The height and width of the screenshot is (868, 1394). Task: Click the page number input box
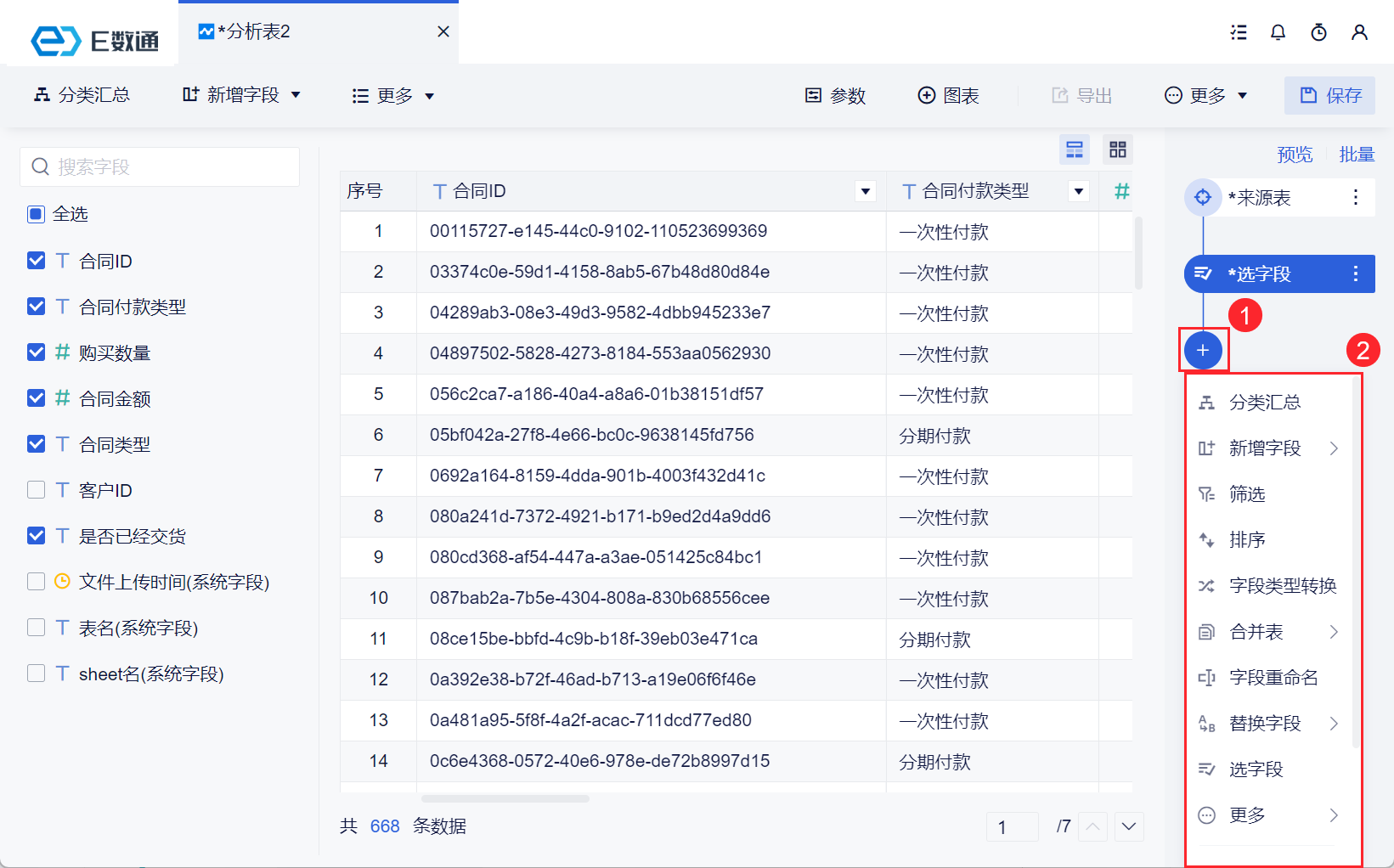coord(1013,826)
